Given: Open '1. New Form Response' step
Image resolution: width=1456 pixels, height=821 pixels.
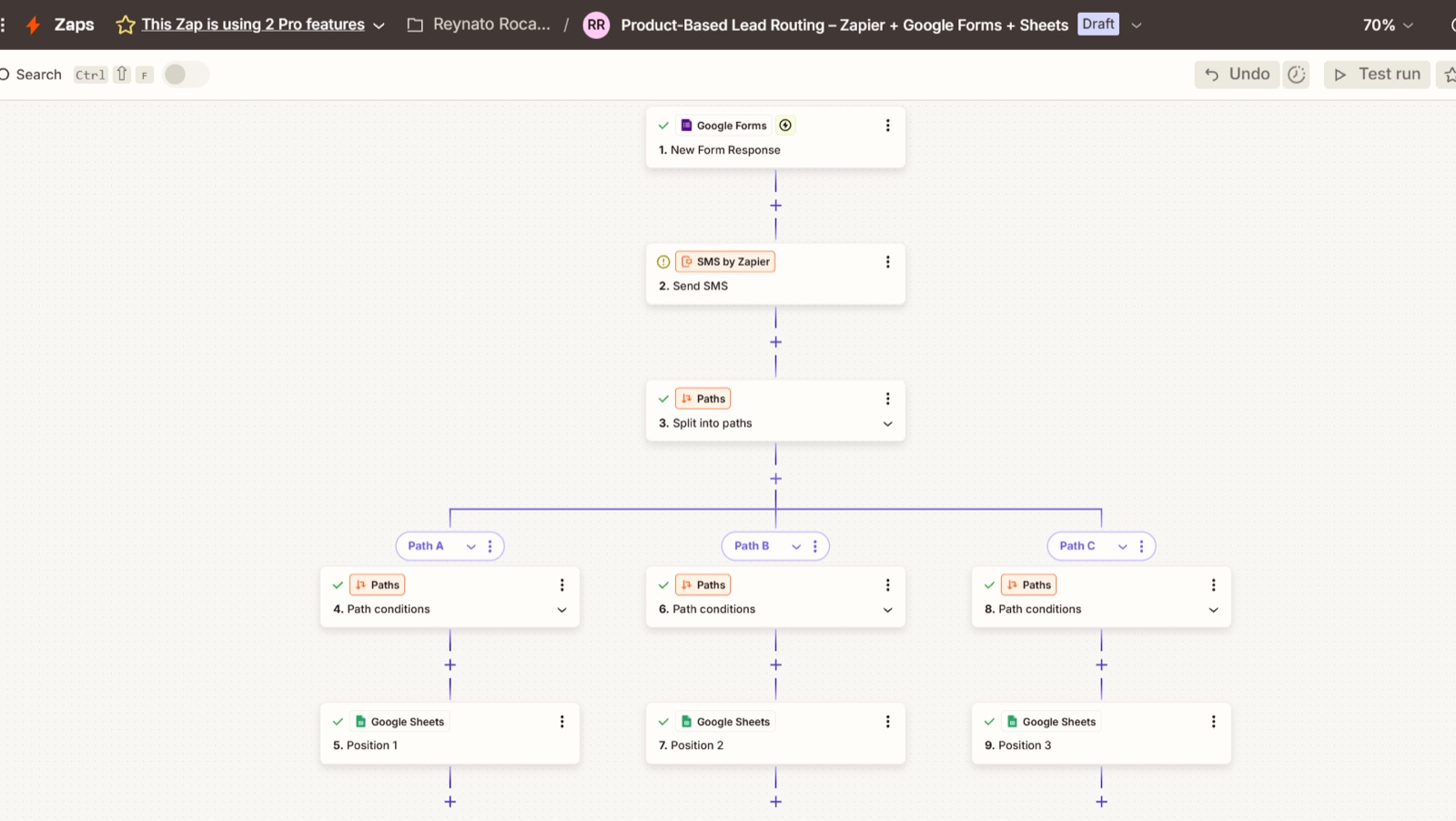Looking at the screenshot, I should click(775, 137).
